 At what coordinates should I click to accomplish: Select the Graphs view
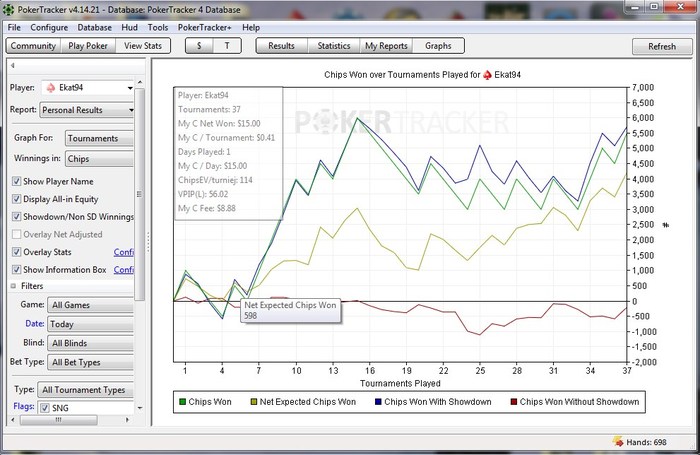pos(438,46)
